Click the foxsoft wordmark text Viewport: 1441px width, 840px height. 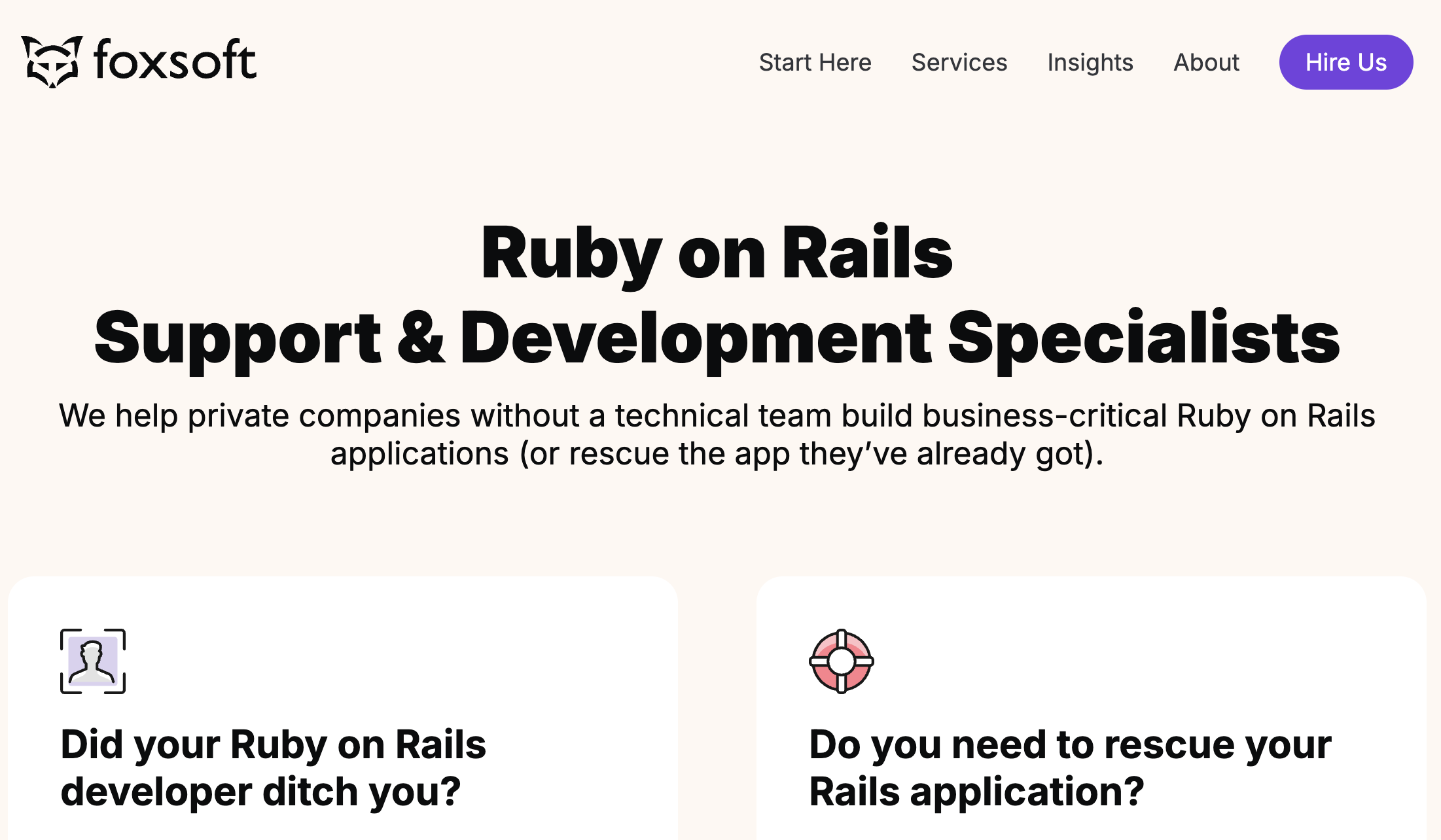click(x=175, y=60)
